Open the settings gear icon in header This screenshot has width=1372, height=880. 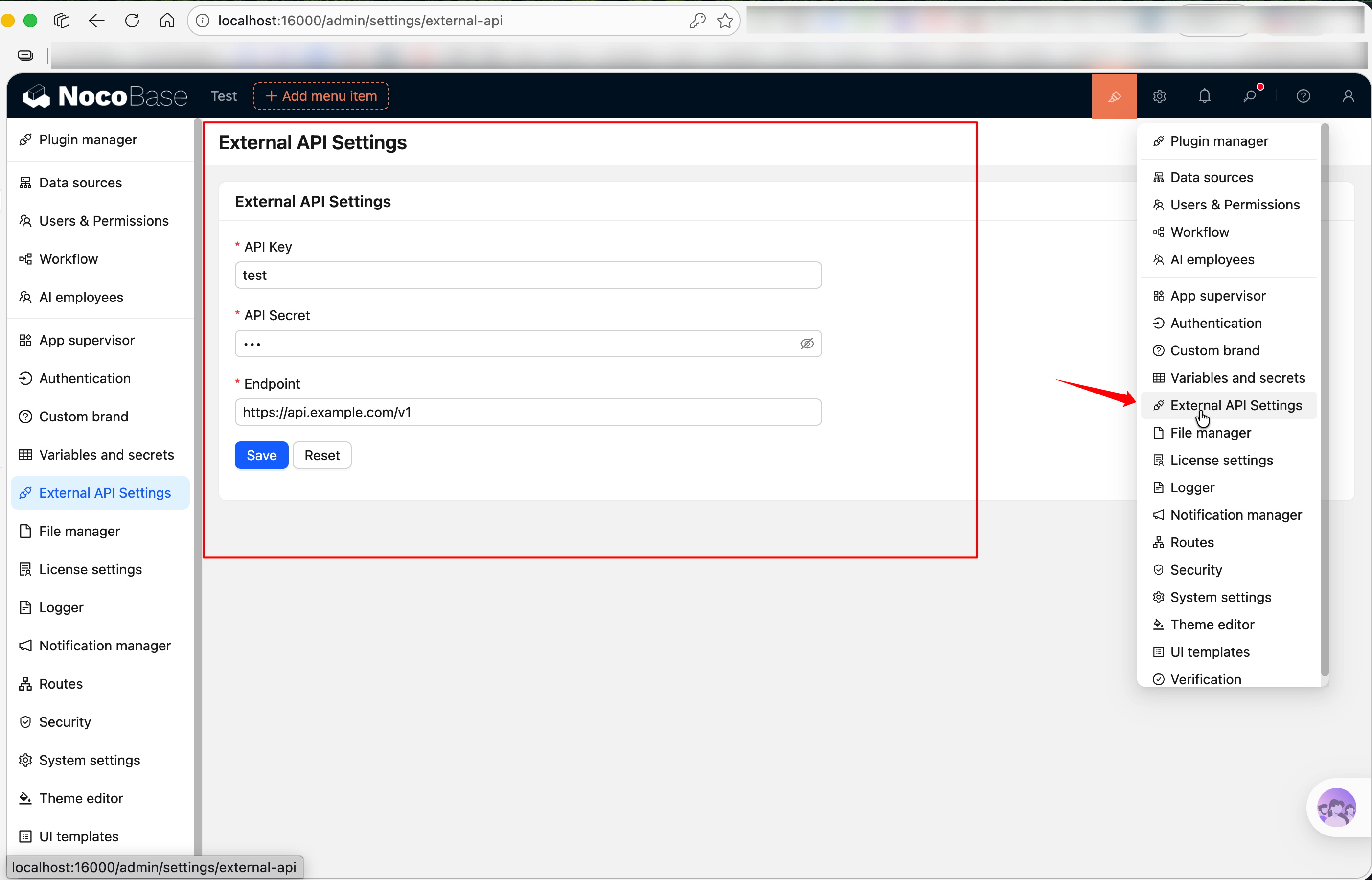1159,96
